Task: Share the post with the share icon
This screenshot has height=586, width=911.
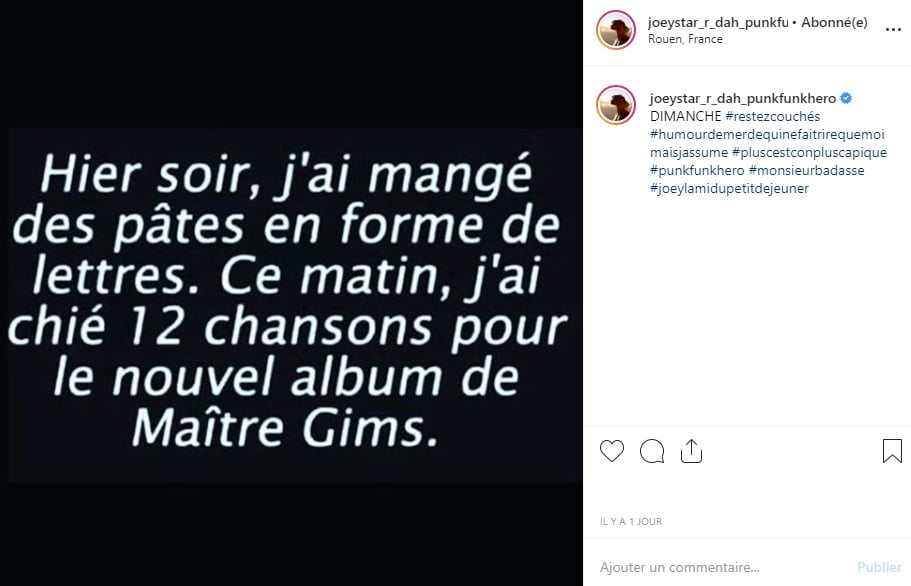Action: pos(691,451)
